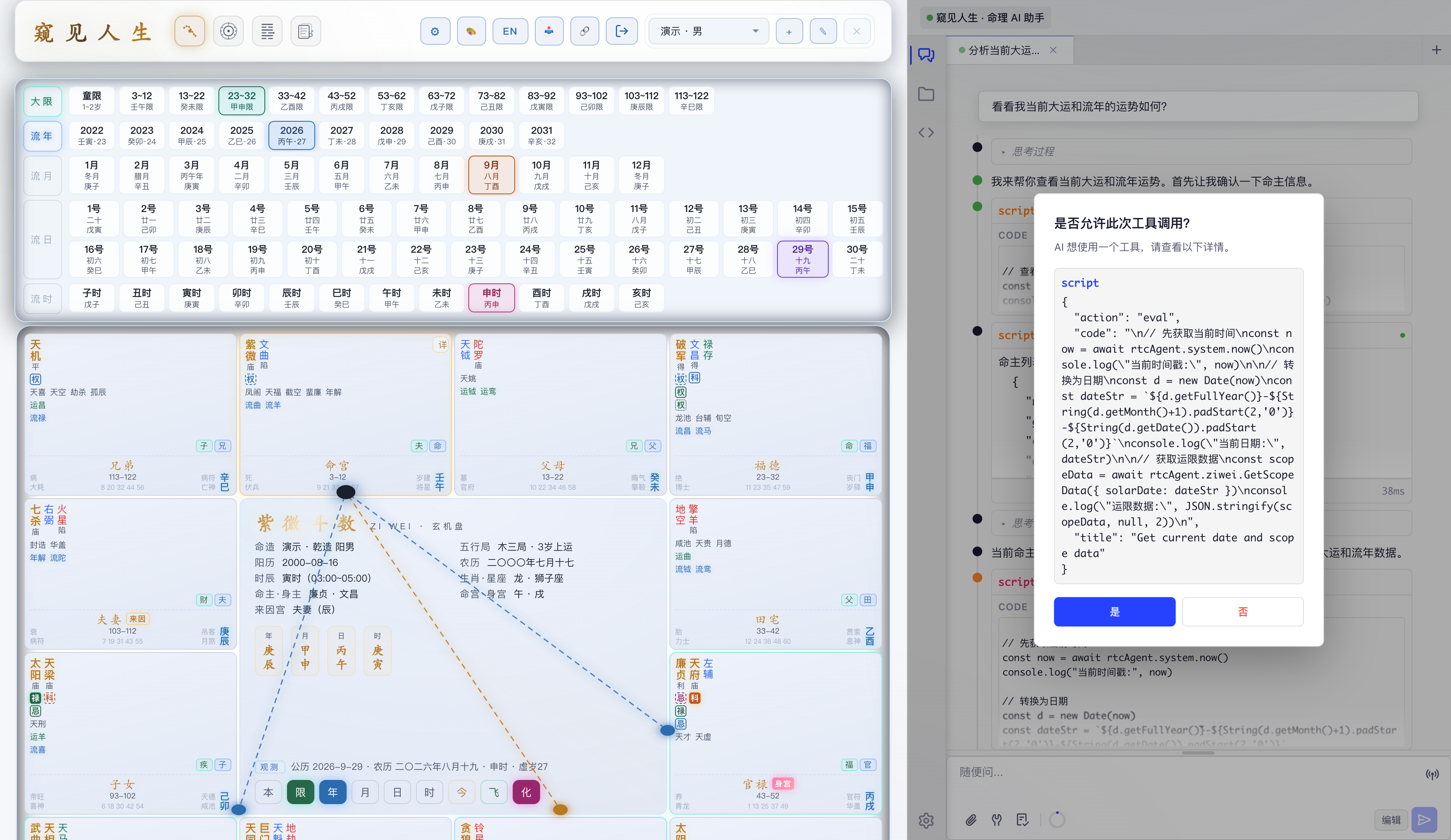Choose flow month 10月 九月 戊戌
1451x840 pixels.
coord(541,175)
